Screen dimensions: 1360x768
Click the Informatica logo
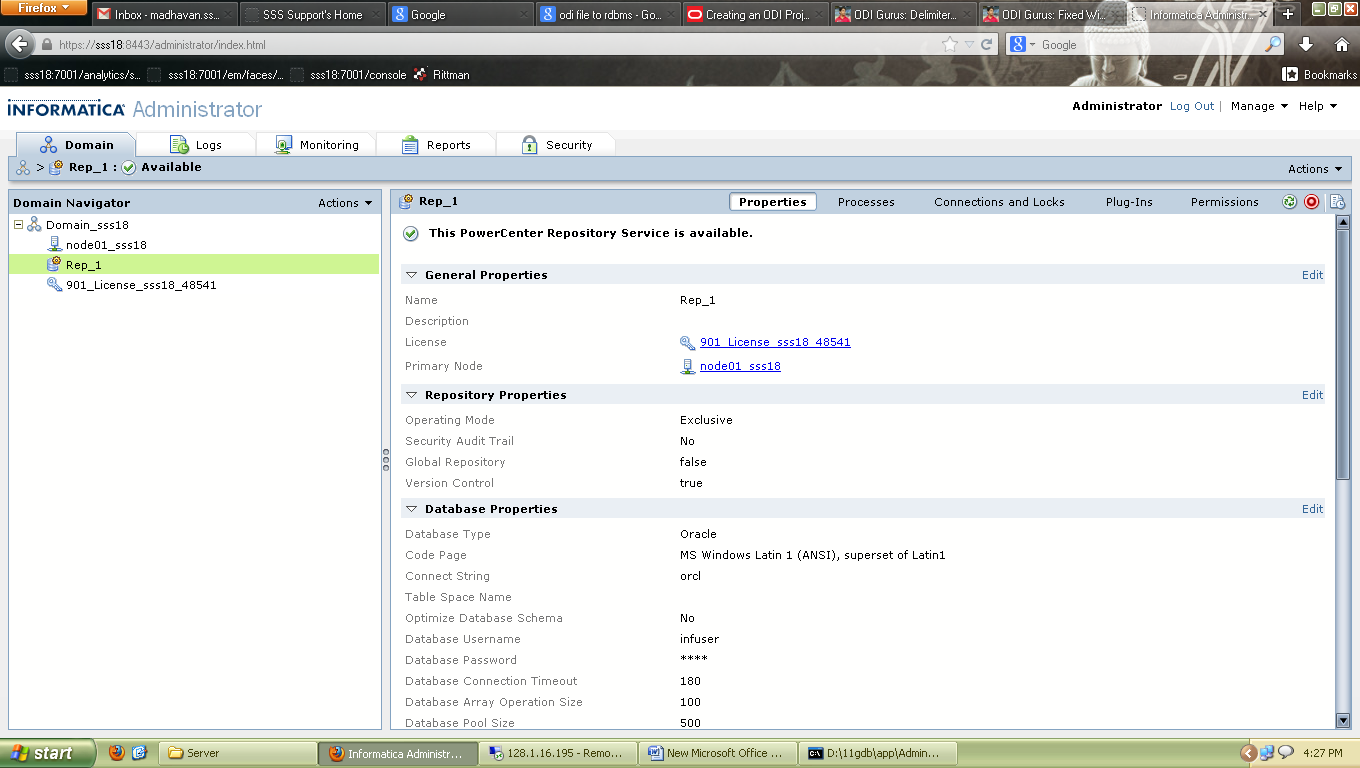tap(66, 109)
